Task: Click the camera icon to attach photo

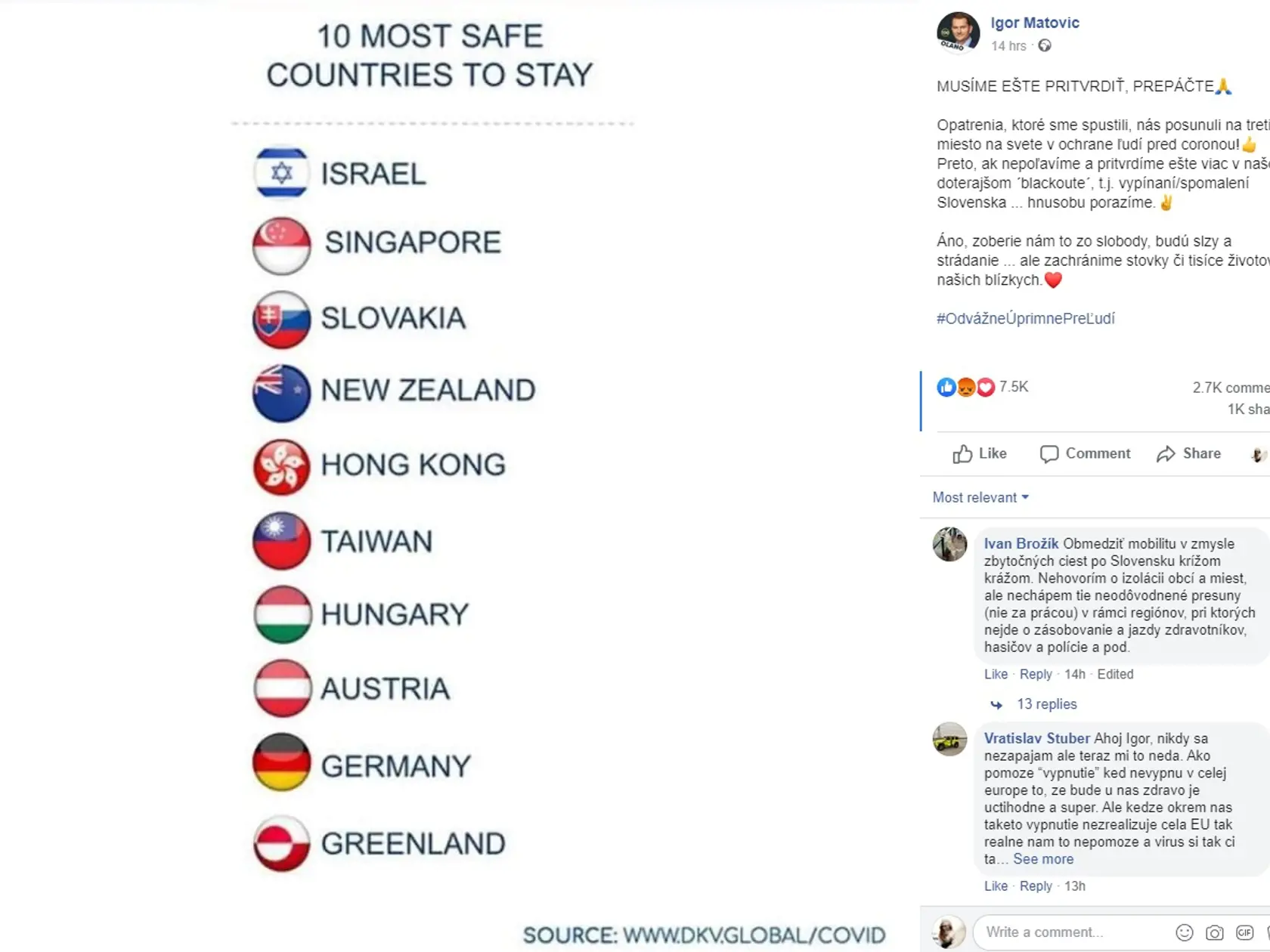Action: click(x=1215, y=932)
